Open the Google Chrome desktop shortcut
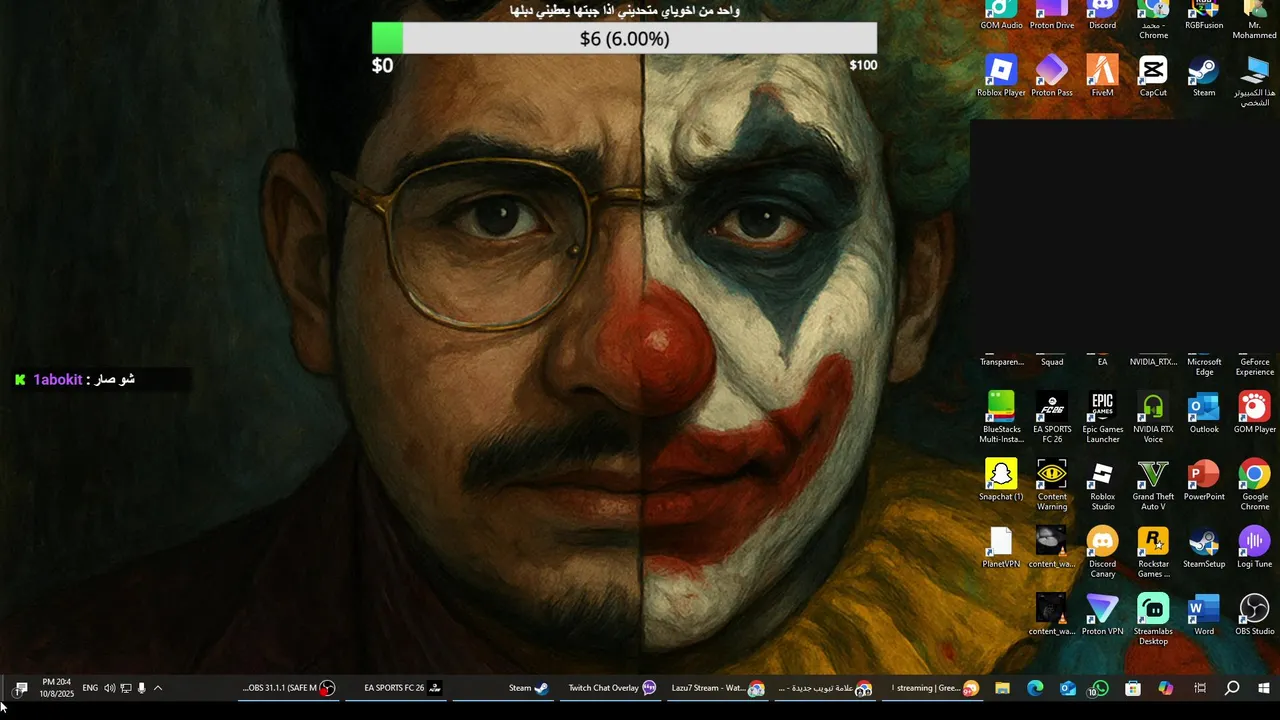Image resolution: width=1280 pixels, height=720 pixels. (1254, 484)
